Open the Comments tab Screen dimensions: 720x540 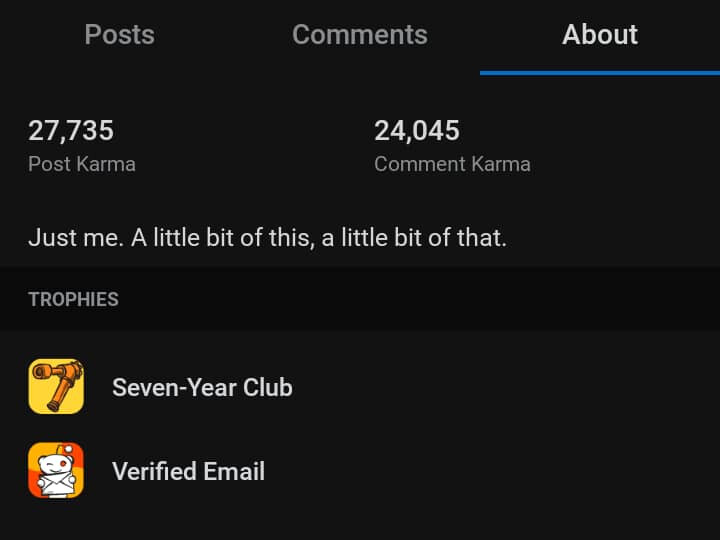[360, 35]
